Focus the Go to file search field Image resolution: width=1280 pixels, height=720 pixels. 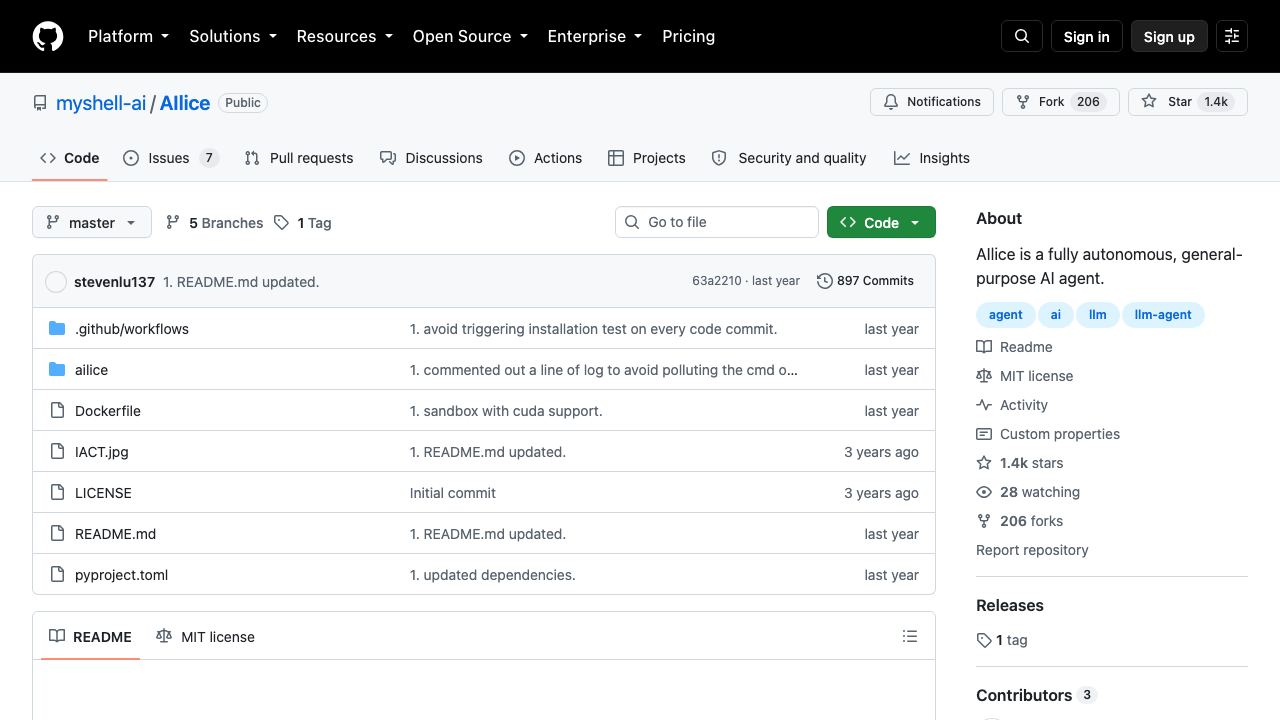coord(717,222)
